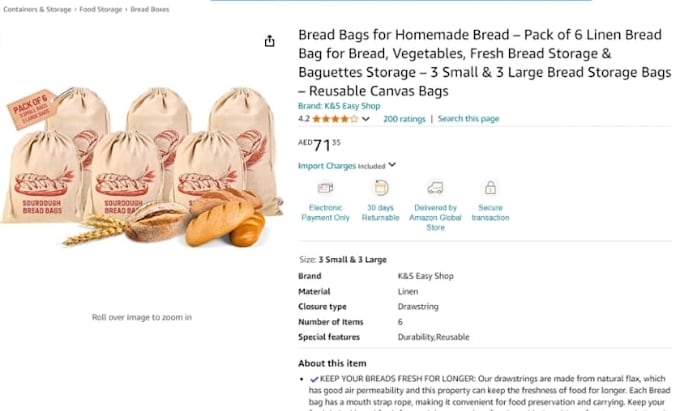Click the bread bags product image
This screenshot has height=411, width=680.
point(142,167)
